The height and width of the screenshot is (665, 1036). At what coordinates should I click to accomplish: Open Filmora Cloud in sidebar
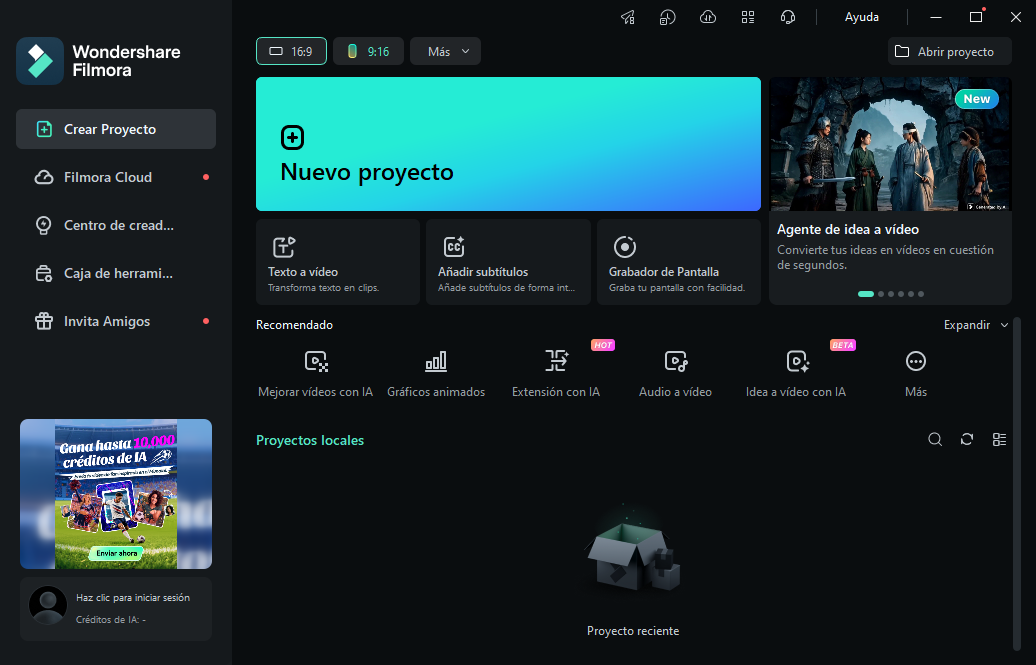point(116,177)
